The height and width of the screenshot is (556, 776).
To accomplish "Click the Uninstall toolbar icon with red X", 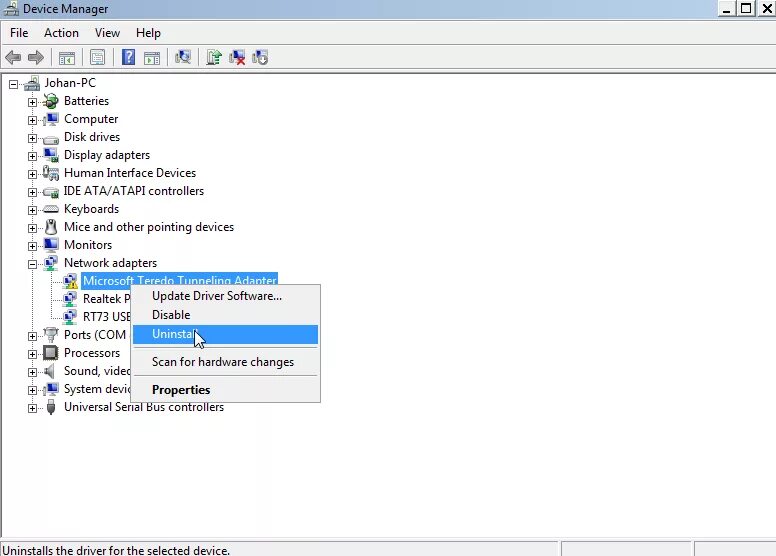I will (x=237, y=57).
